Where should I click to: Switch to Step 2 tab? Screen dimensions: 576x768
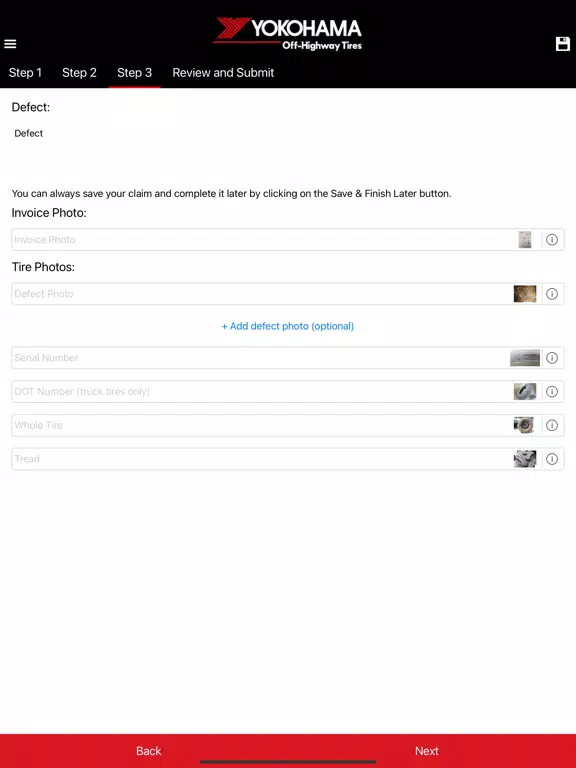tap(79, 73)
